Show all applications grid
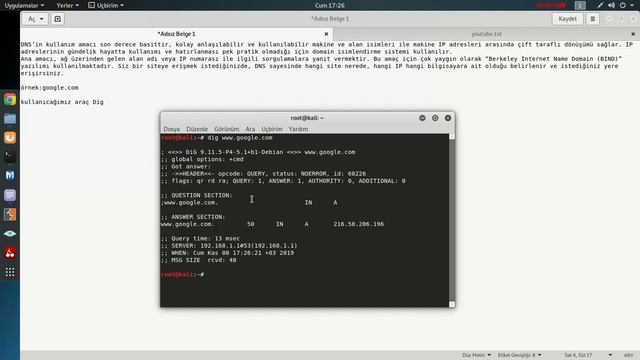 [x=10, y=272]
